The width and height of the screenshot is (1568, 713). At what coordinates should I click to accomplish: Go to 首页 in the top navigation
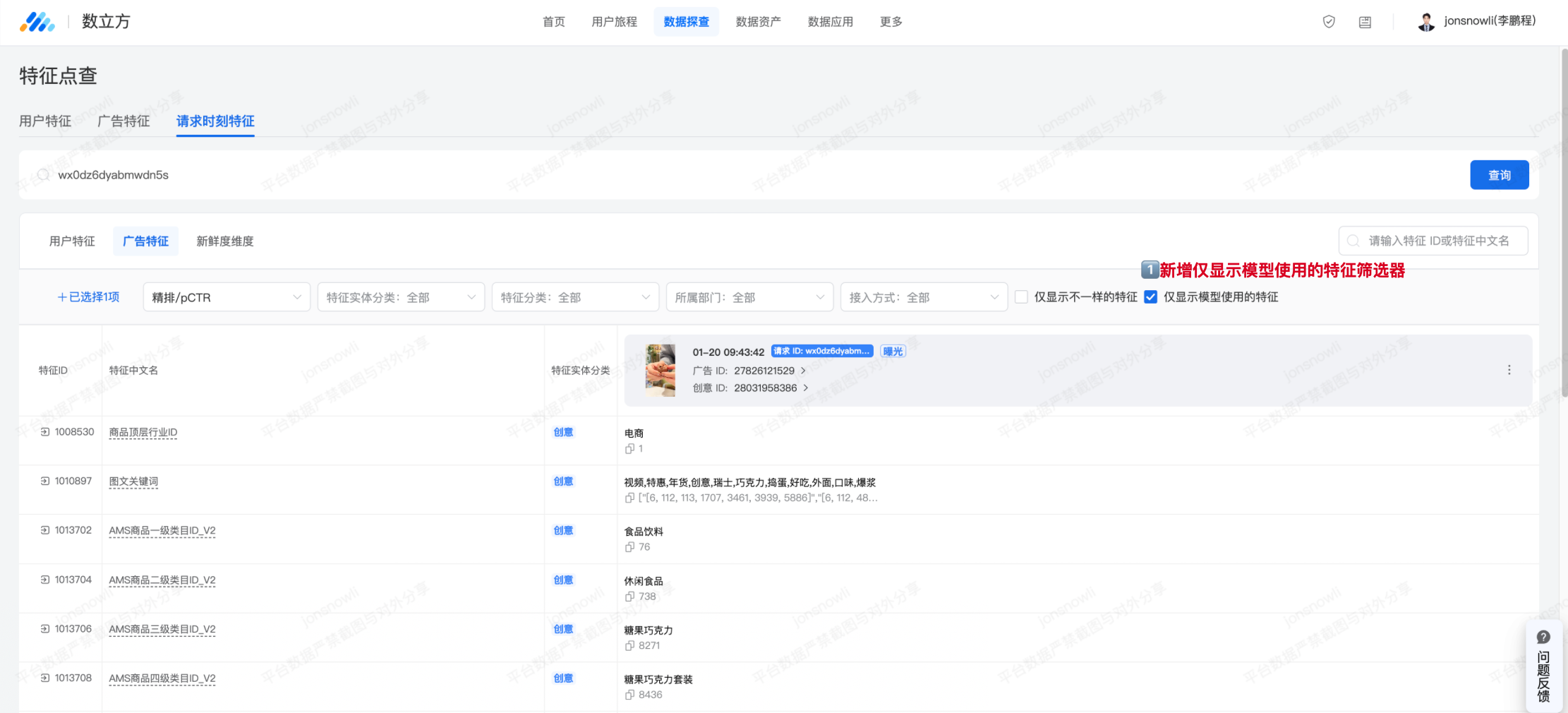(554, 22)
